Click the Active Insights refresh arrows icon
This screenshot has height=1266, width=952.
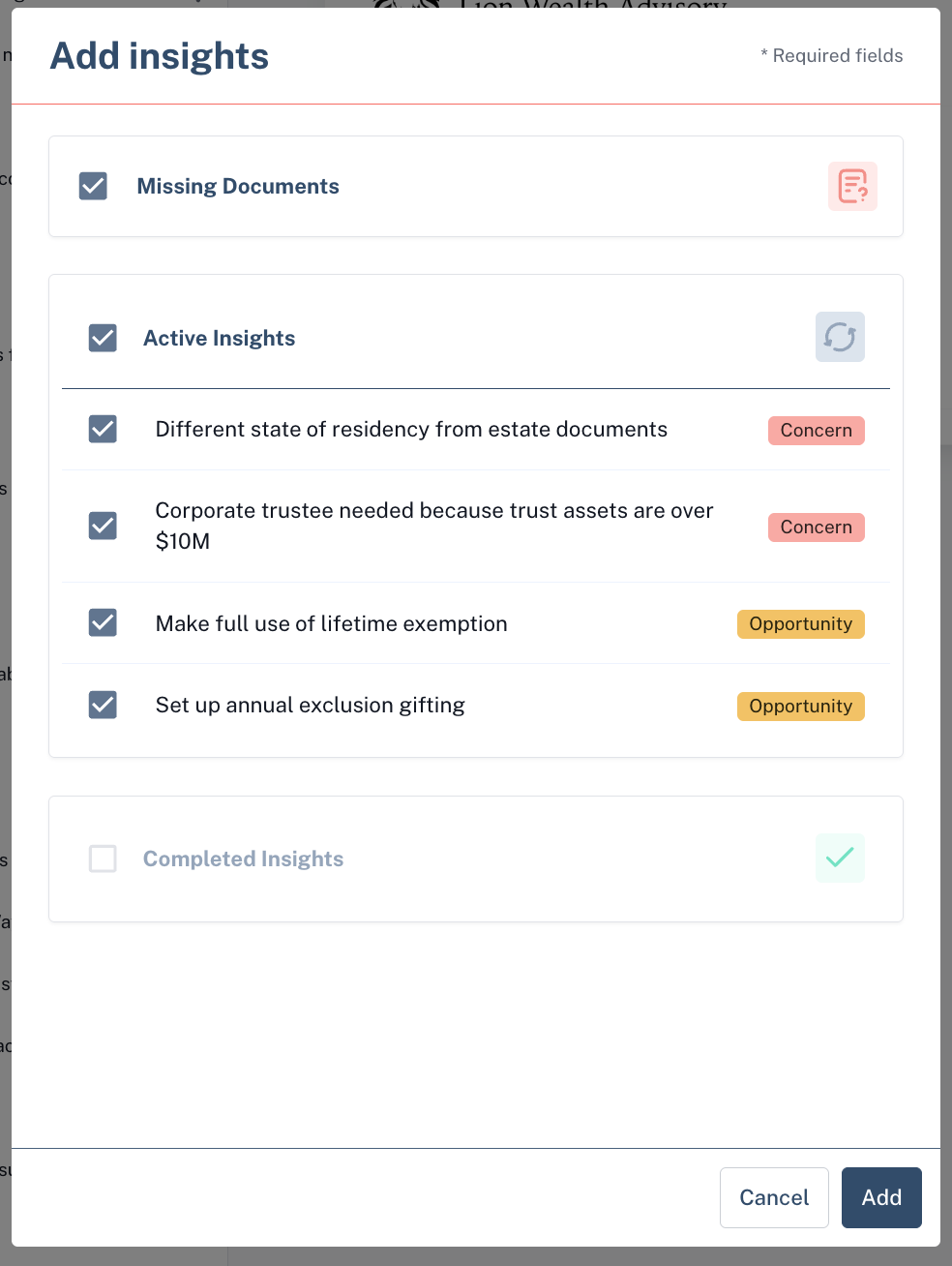coord(840,337)
